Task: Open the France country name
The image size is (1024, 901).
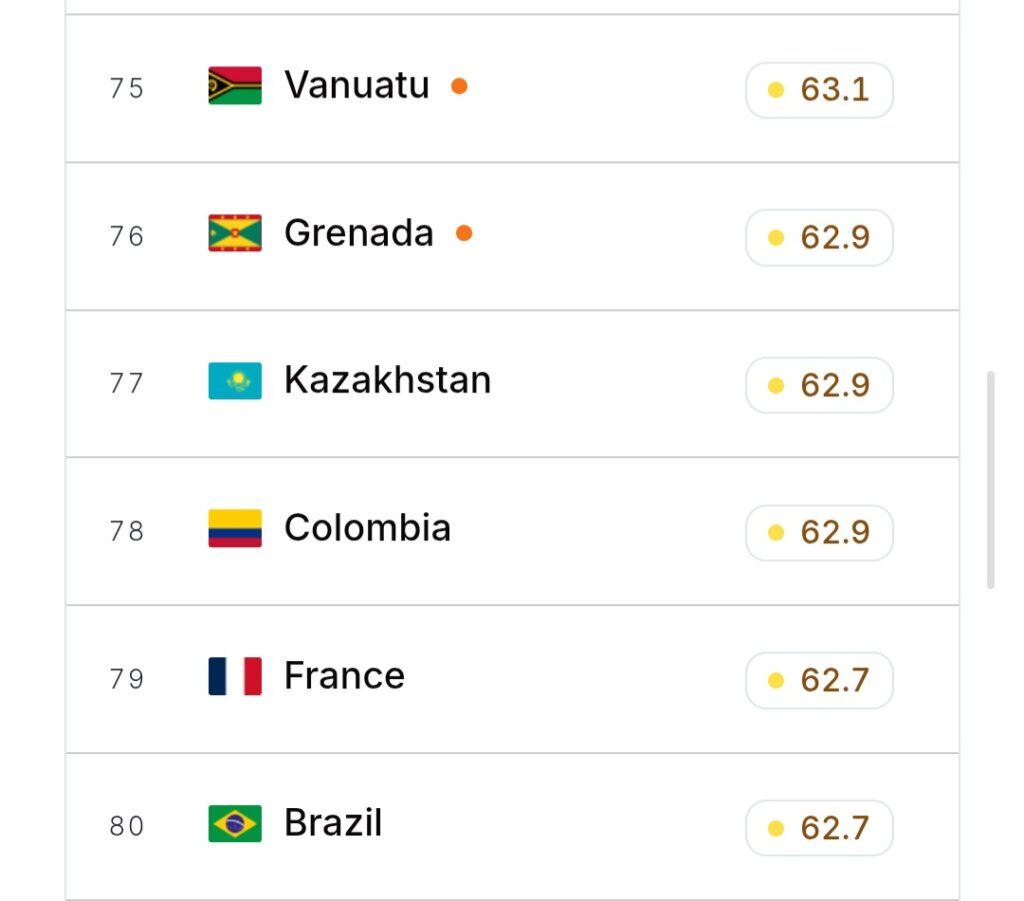Action: click(344, 675)
